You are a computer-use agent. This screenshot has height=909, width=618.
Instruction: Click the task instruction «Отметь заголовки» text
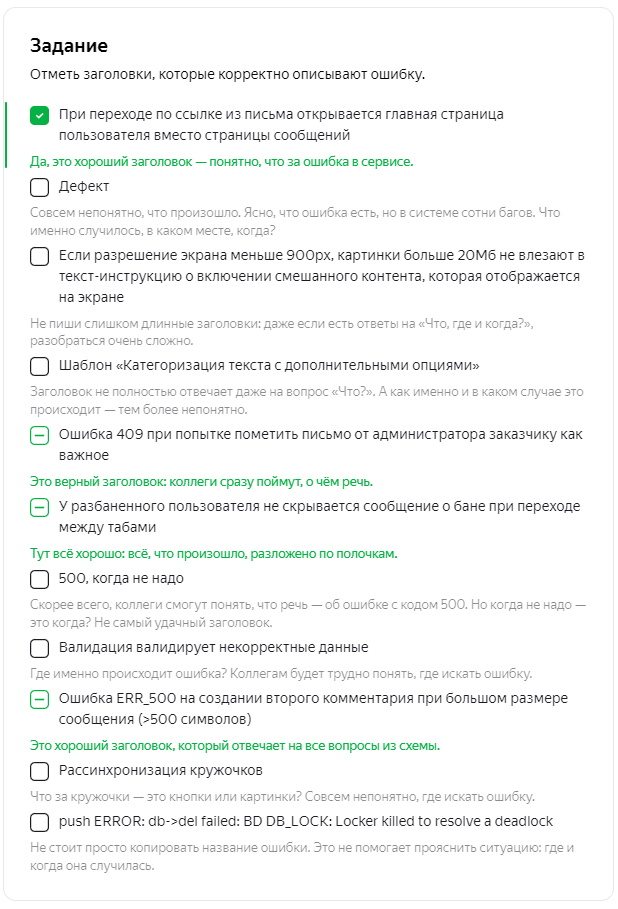click(227, 75)
